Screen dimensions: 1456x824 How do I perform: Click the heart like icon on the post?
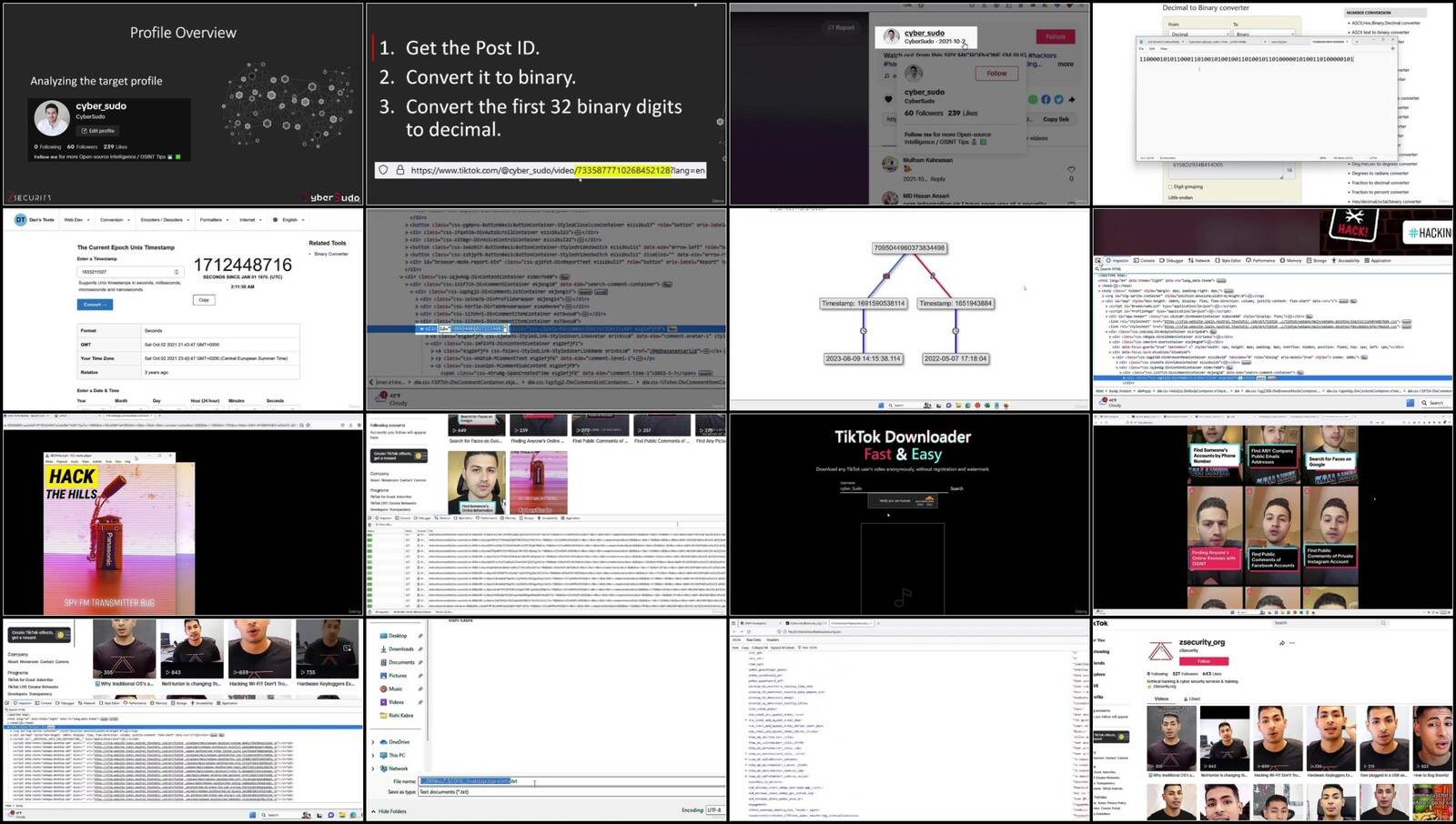point(888,100)
